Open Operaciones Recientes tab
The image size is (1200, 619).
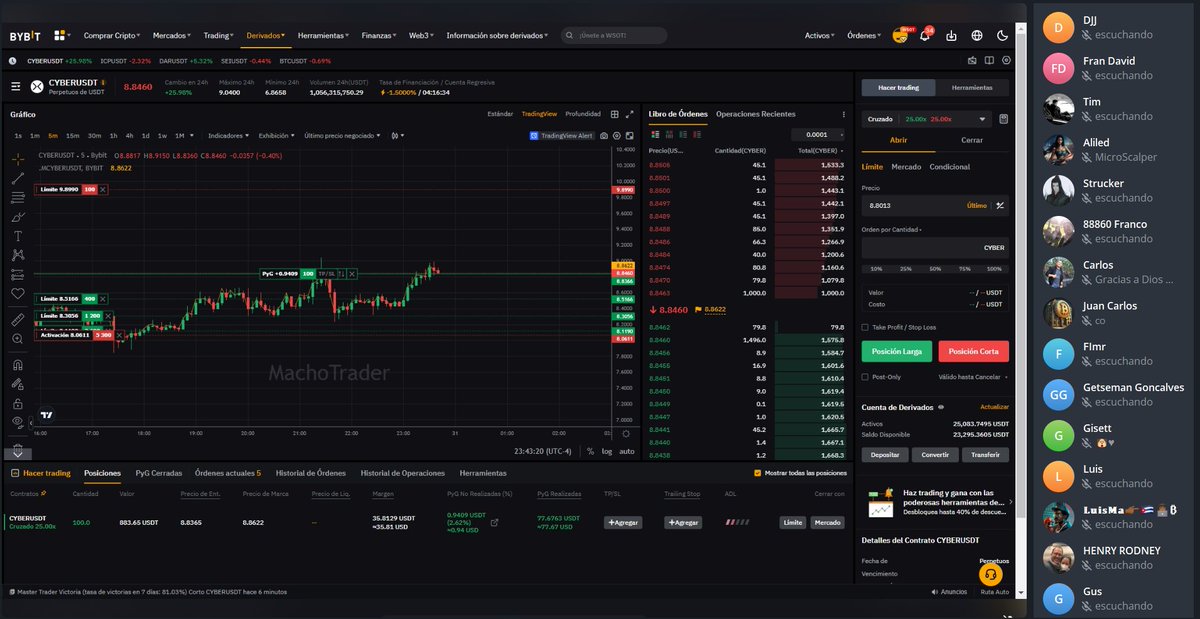click(x=756, y=114)
